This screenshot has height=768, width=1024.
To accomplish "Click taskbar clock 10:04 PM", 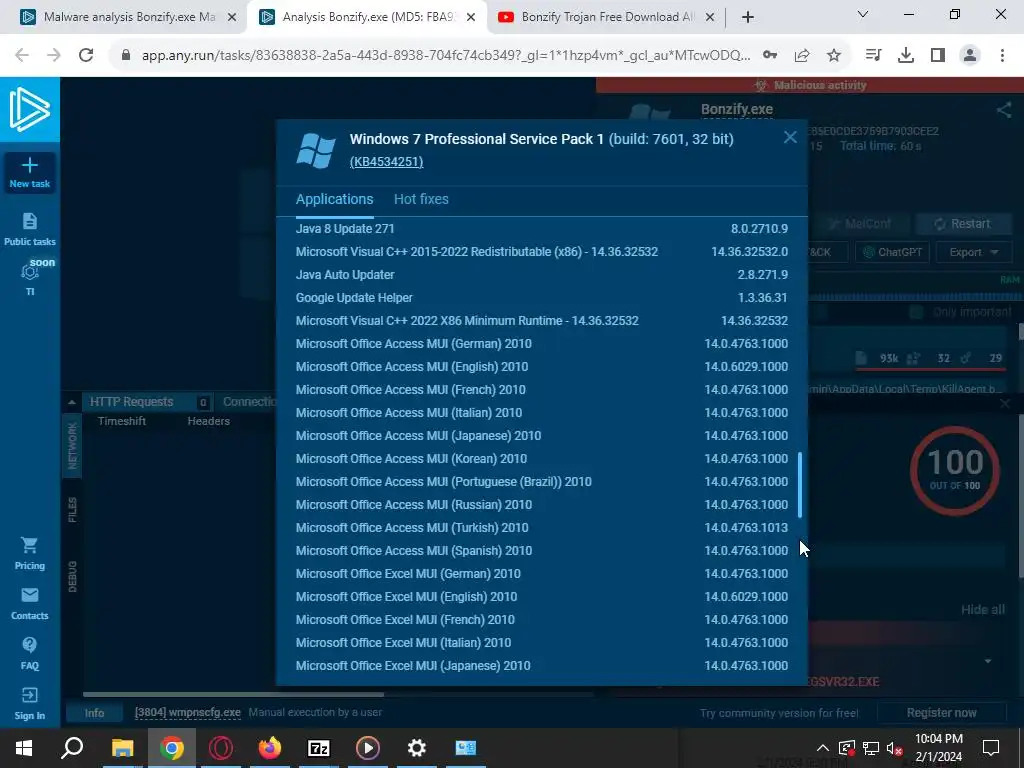I will [x=938, y=739].
